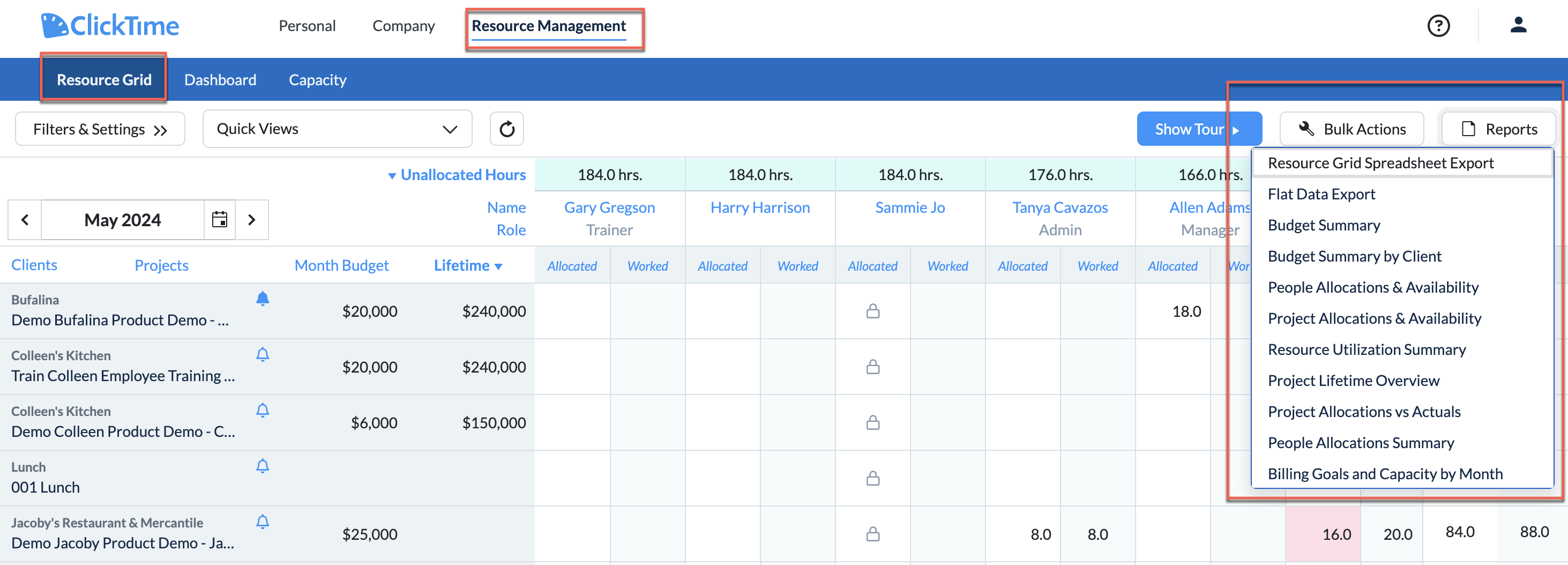Click the ClickTime logo

[109, 26]
